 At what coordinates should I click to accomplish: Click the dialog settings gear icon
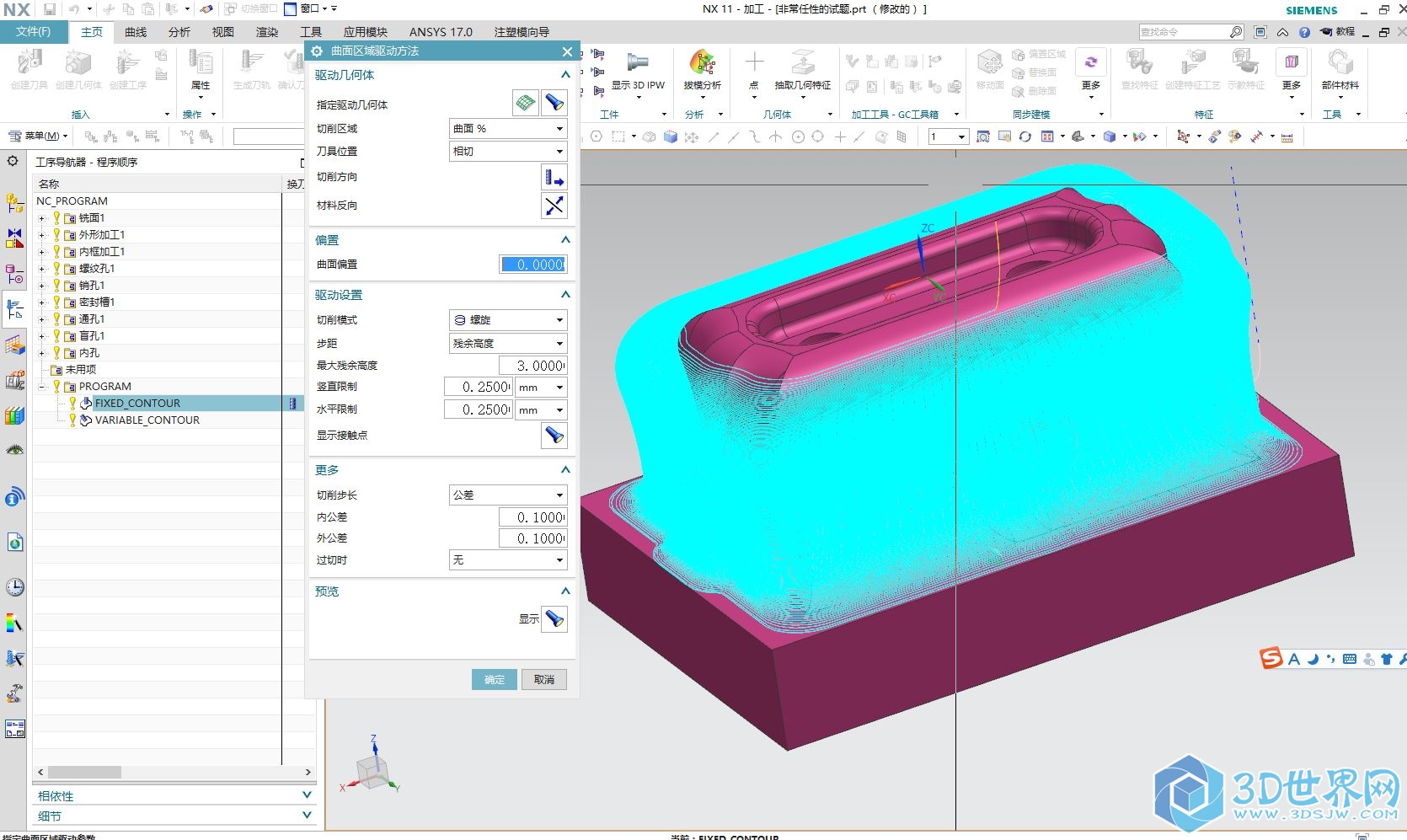tap(318, 51)
